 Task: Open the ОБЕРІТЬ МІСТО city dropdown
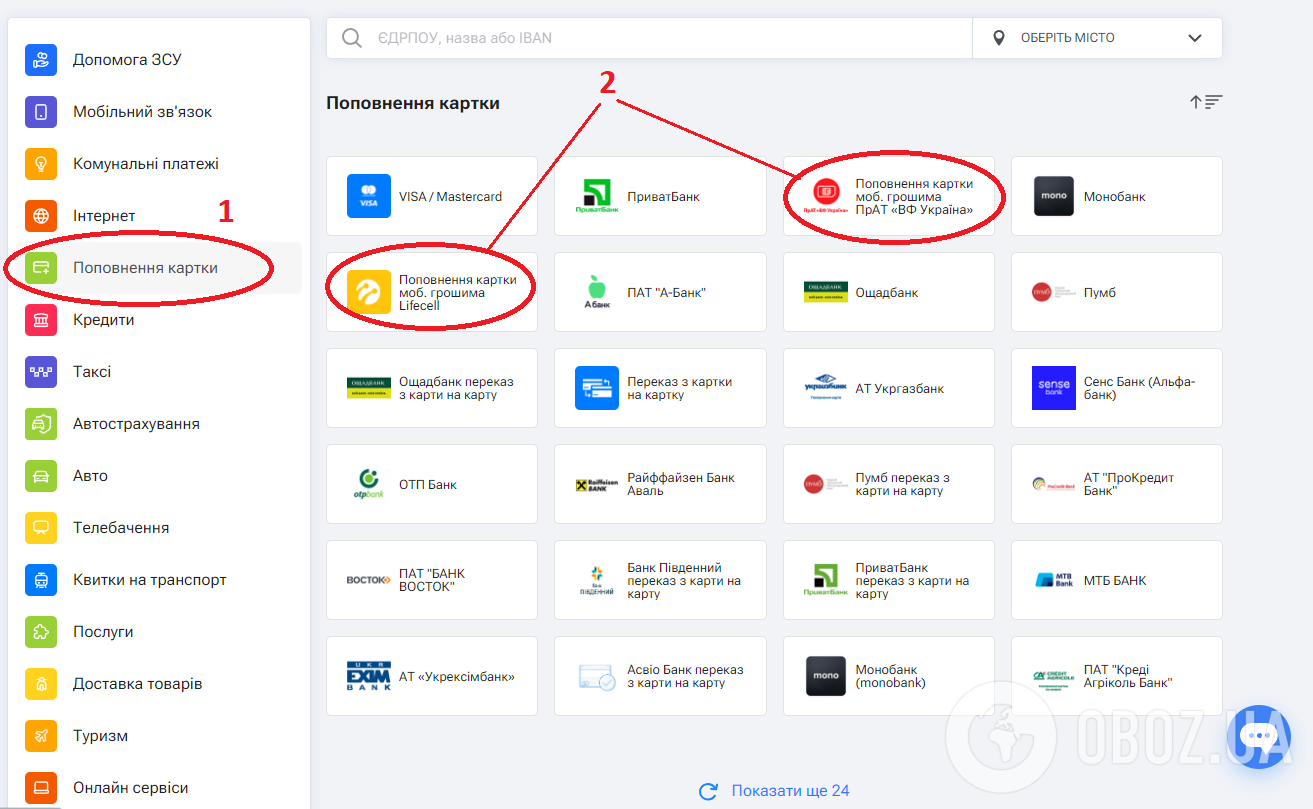click(1097, 38)
